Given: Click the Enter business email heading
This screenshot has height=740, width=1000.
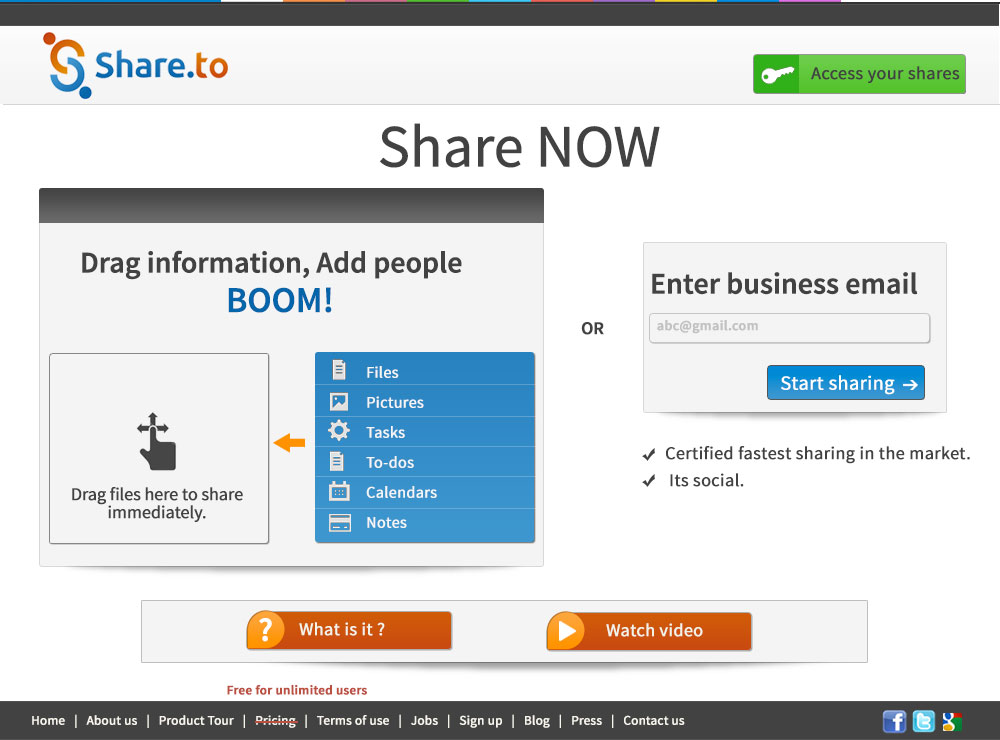Looking at the screenshot, I should tap(784, 285).
